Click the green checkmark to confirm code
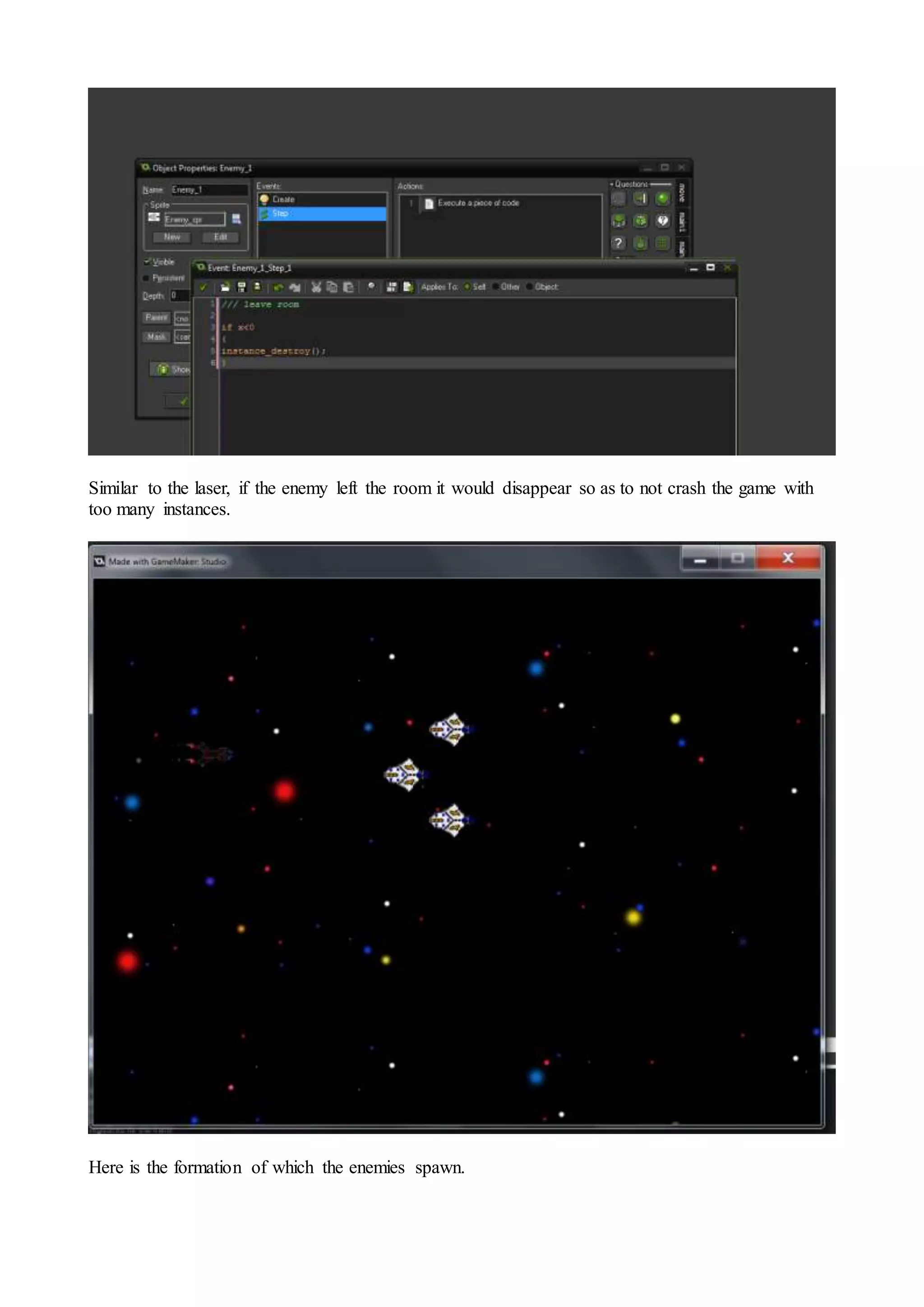The image size is (924, 1307). point(203,287)
